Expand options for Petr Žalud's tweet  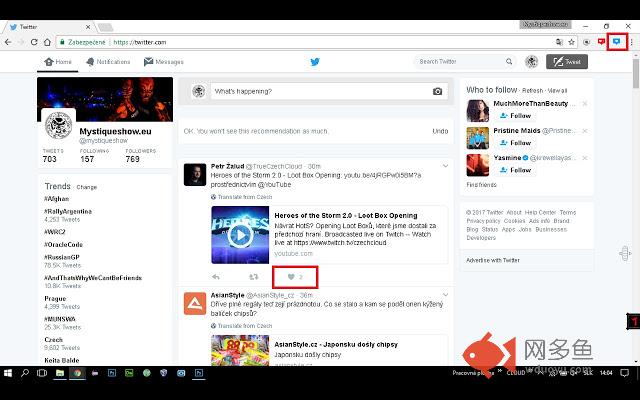(445, 166)
